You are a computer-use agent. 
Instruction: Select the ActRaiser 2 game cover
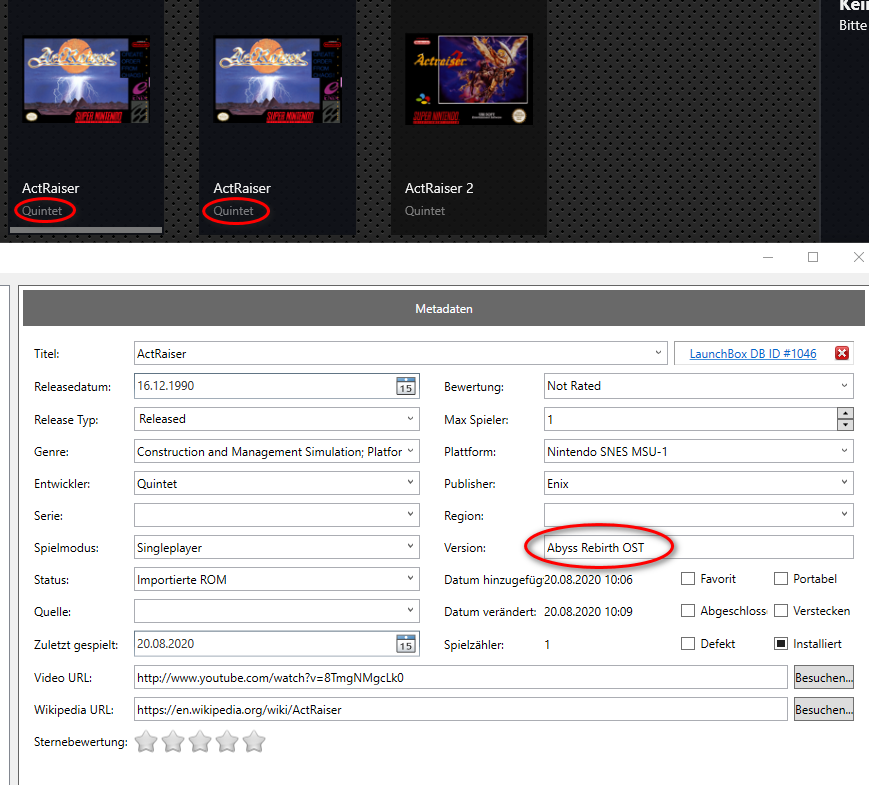coord(469,79)
